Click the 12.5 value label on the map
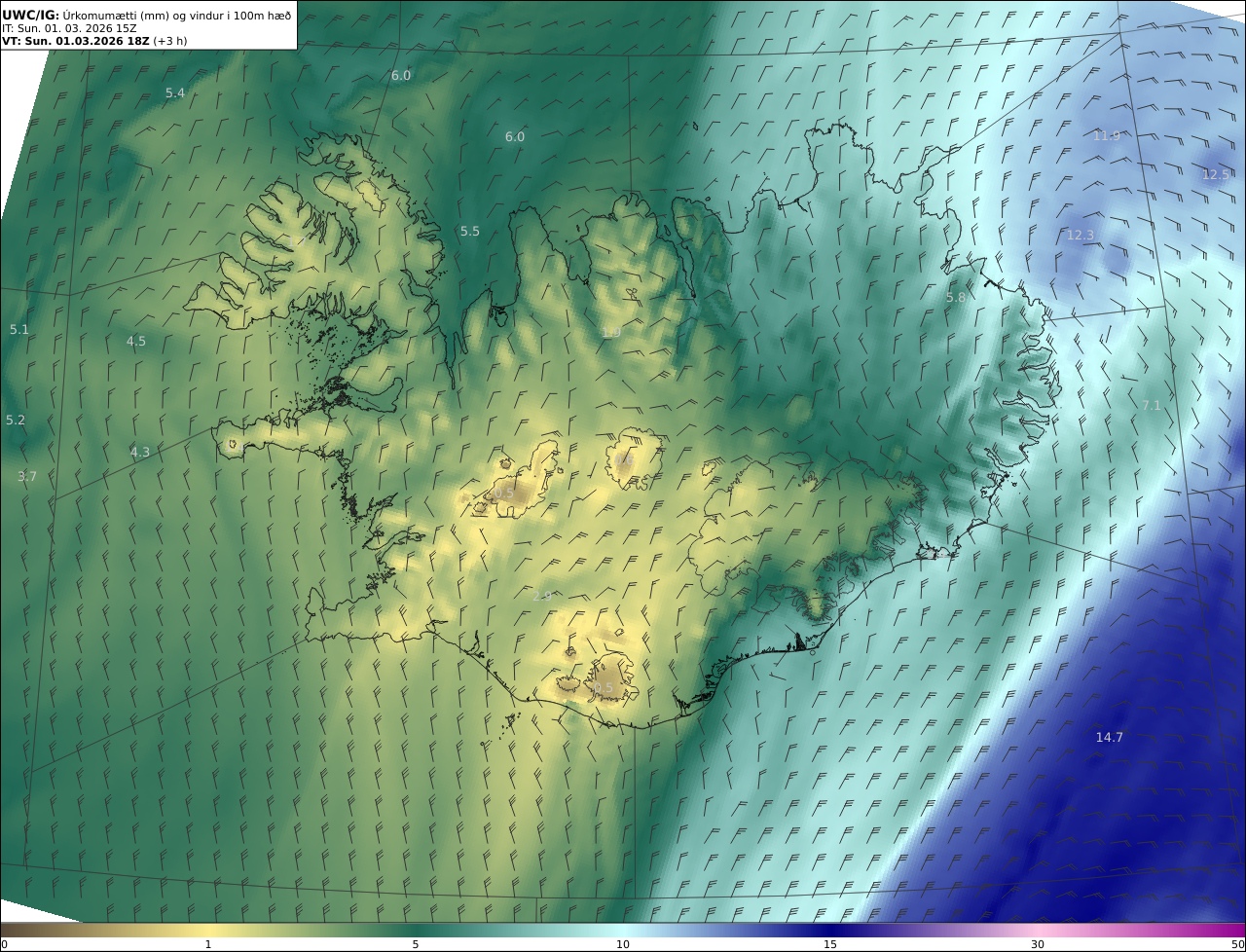 [x=1216, y=174]
